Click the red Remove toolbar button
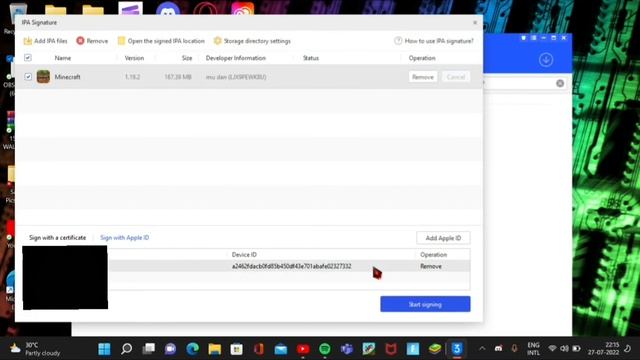The height and width of the screenshot is (360, 640). (92, 41)
